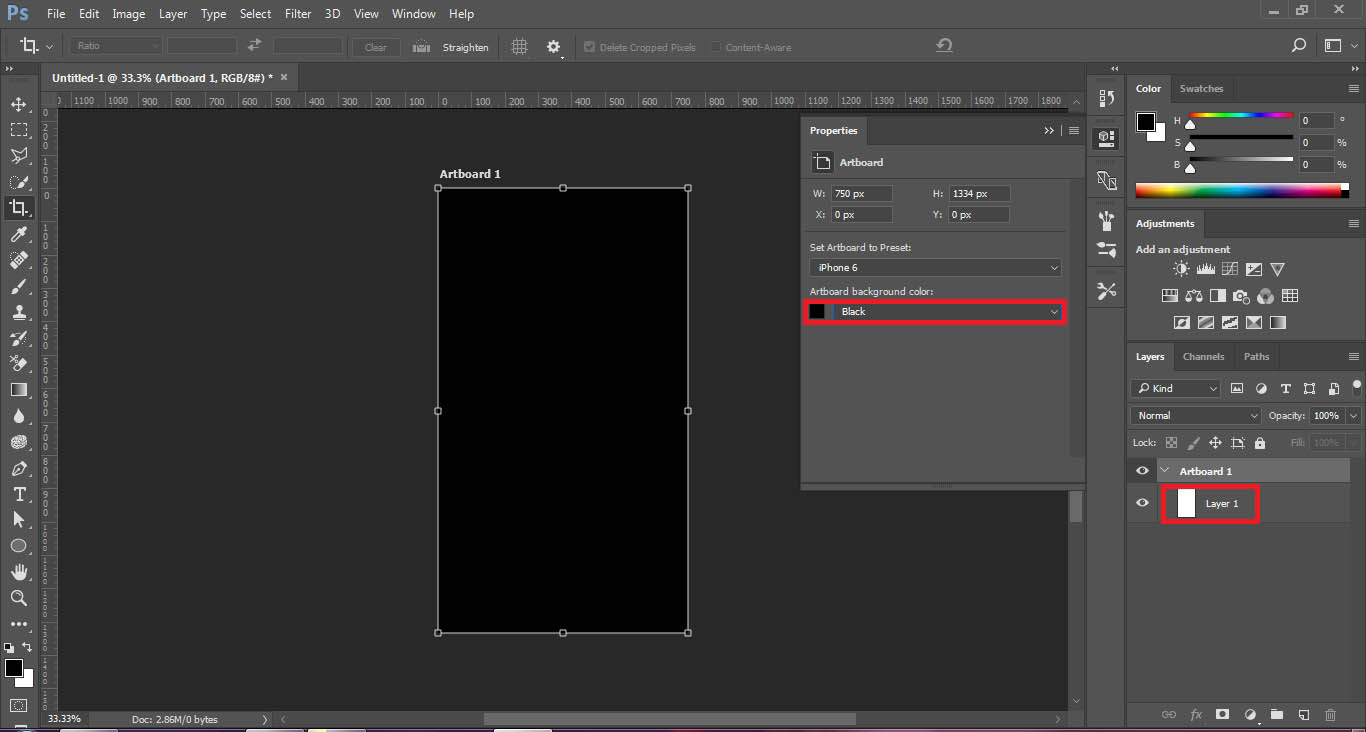1366x732 pixels.
Task: Open the Layer menu
Action: pyautogui.click(x=173, y=14)
